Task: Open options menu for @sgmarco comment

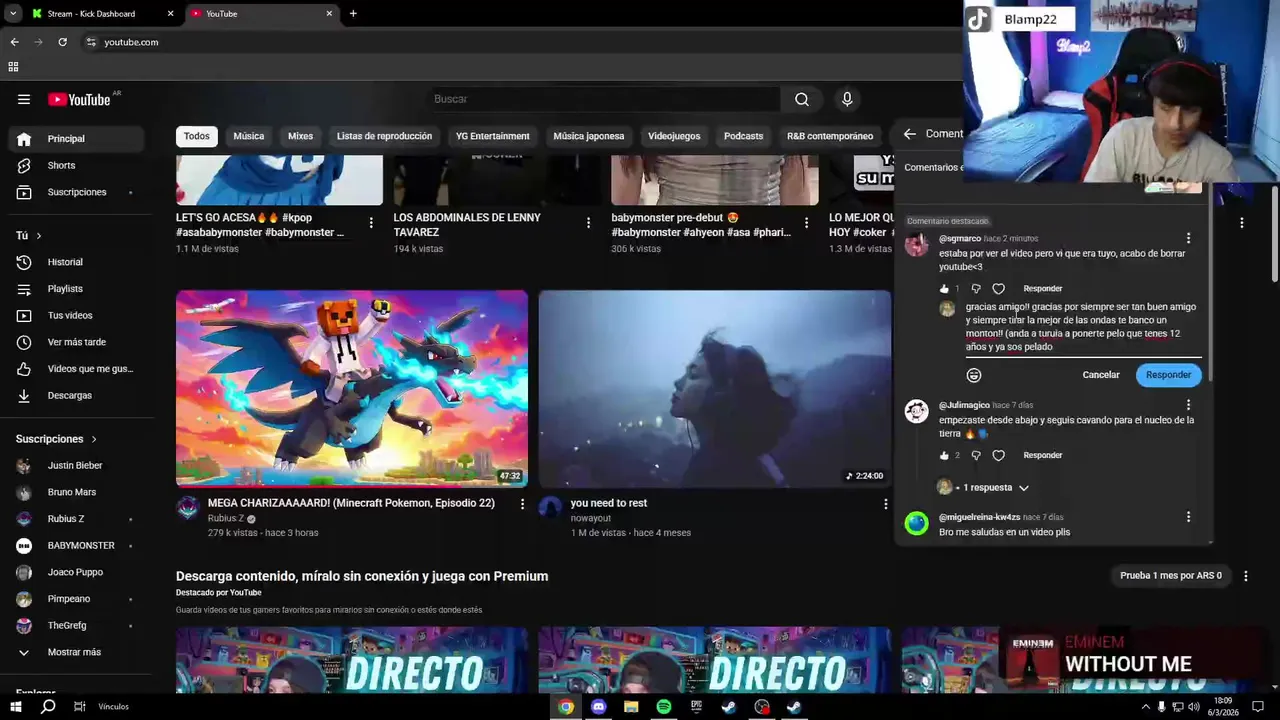Action: (x=1188, y=238)
